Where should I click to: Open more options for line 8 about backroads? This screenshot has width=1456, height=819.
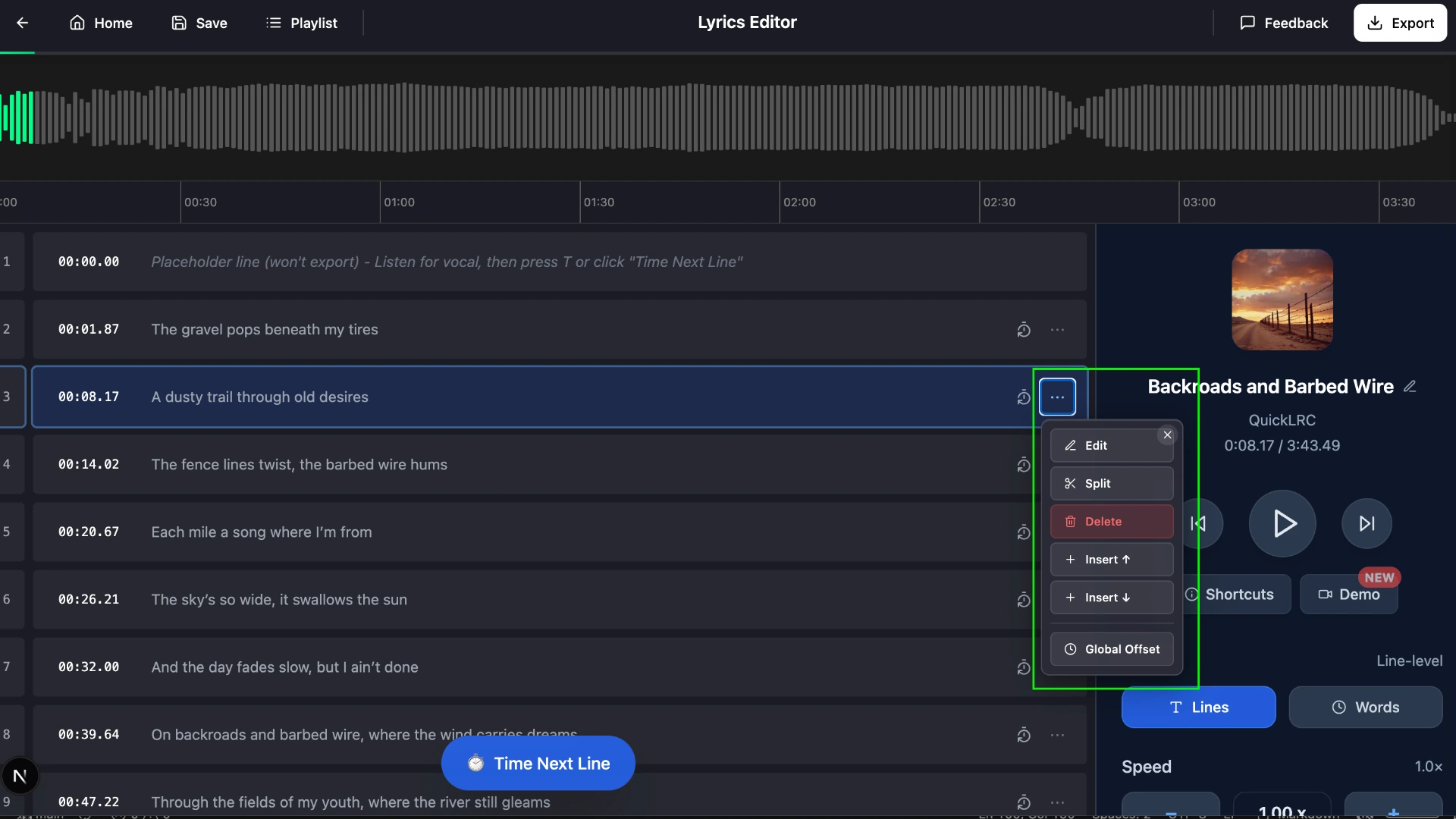click(x=1059, y=735)
